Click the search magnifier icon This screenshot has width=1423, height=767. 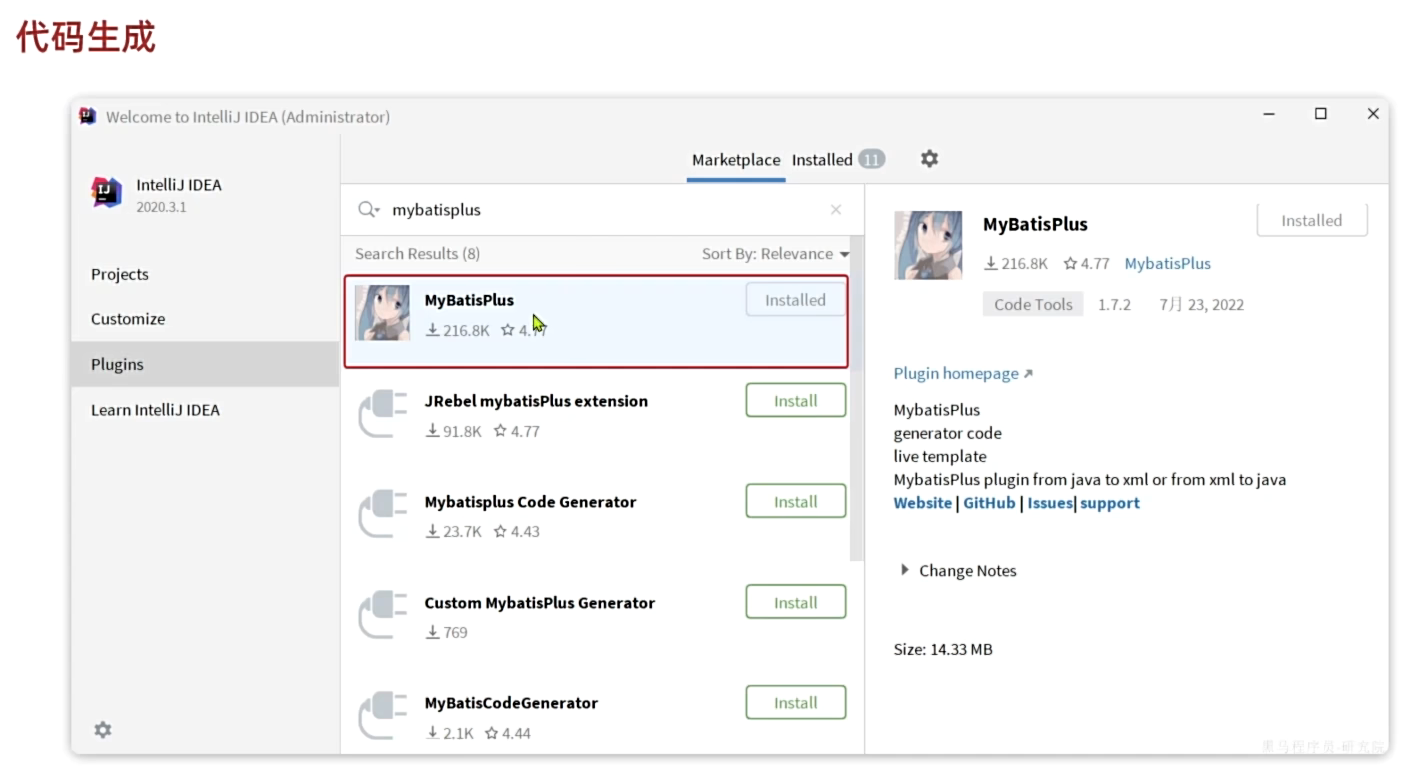369,210
